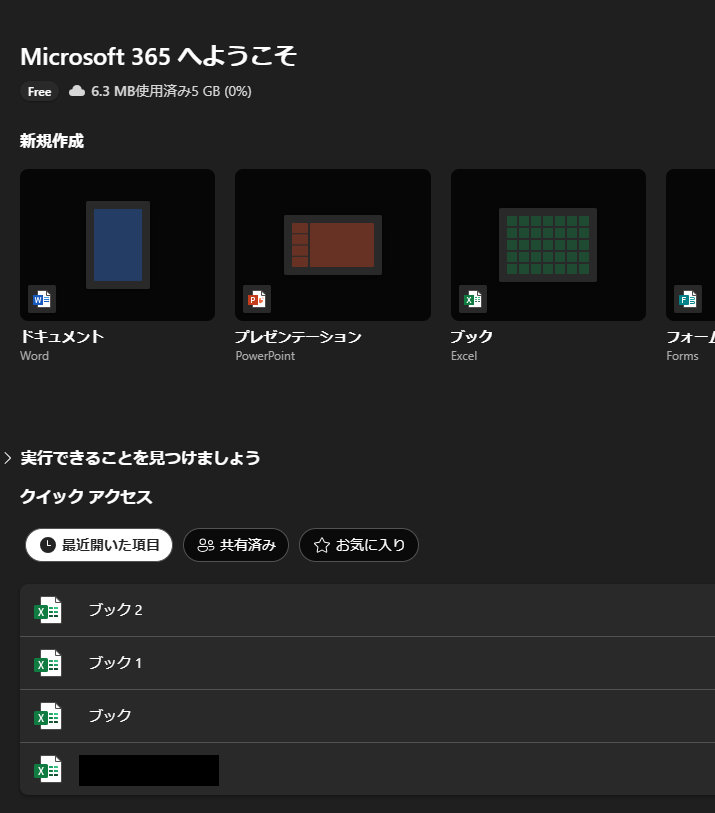Click the Excel file icon in the last row
The height and width of the screenshot is (813, 715).
[x=48, y=769]
